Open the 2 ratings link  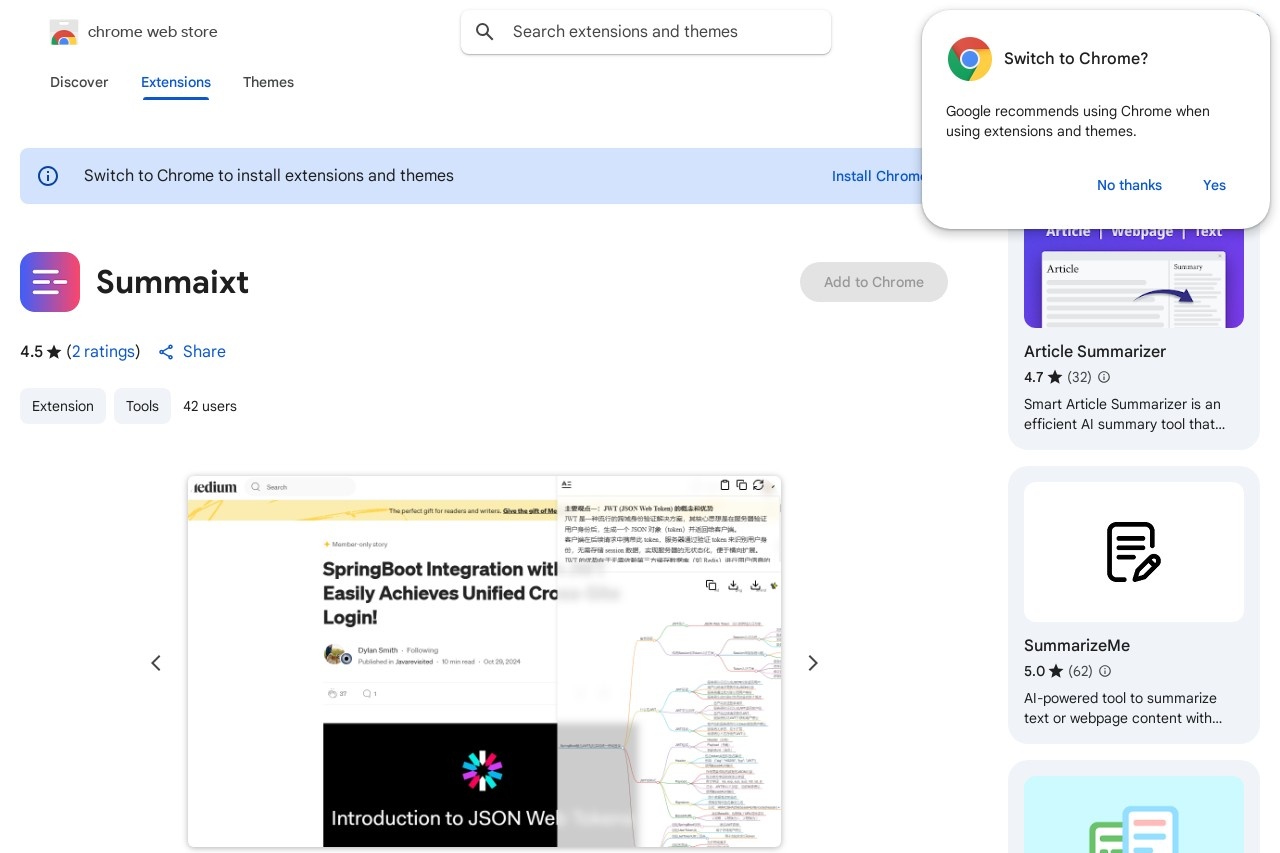pos(103,352)
